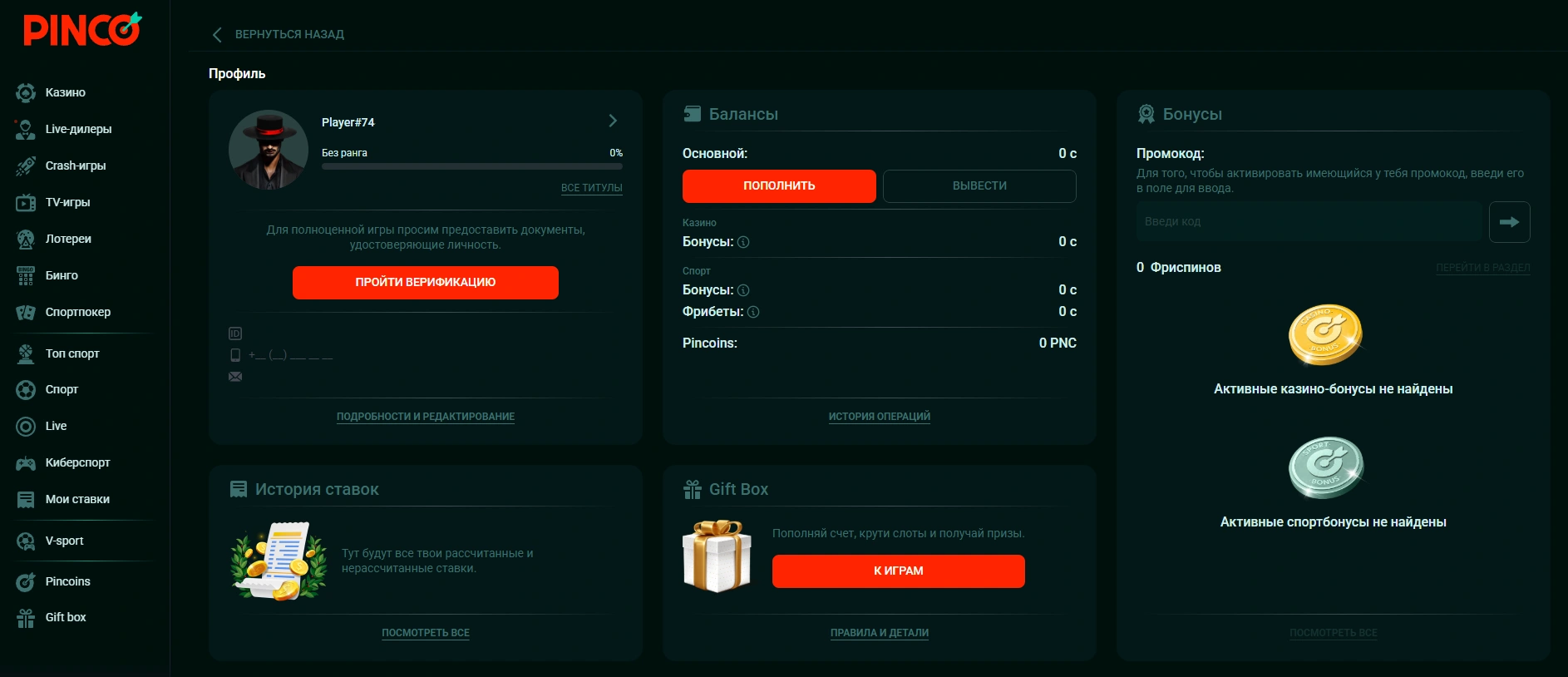Screen dimensions: 1568x677
Task: Click the Live-дилеры sidebar icon
Action: (x=26, y=129)
